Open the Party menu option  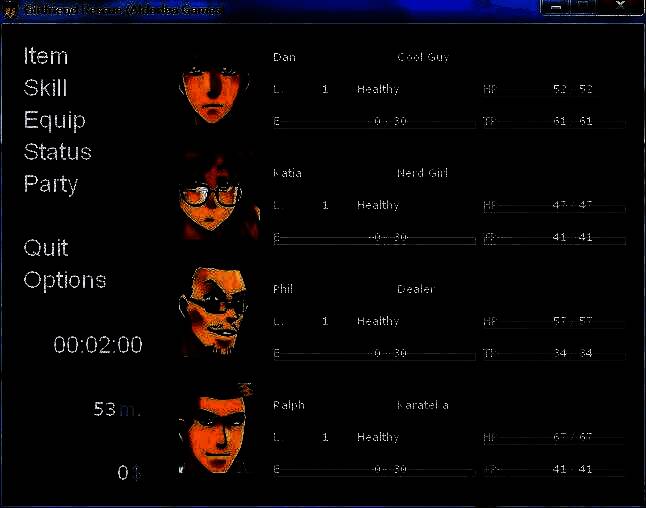click(x=51, y=184)
